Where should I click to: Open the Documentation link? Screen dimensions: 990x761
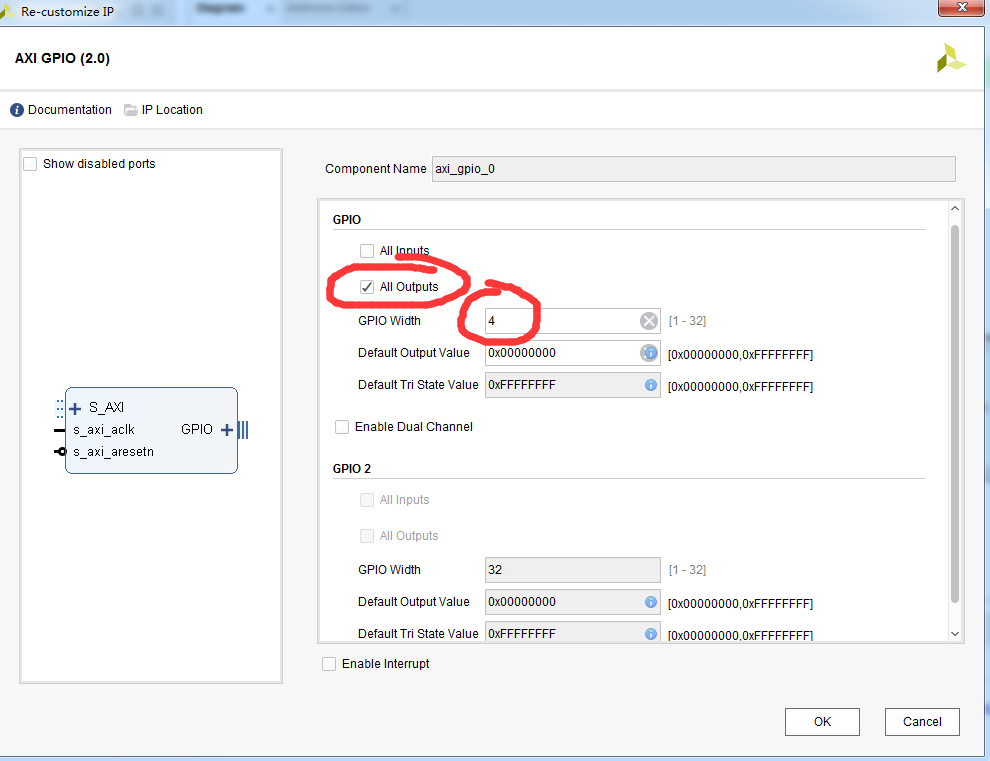click(69, 110)
